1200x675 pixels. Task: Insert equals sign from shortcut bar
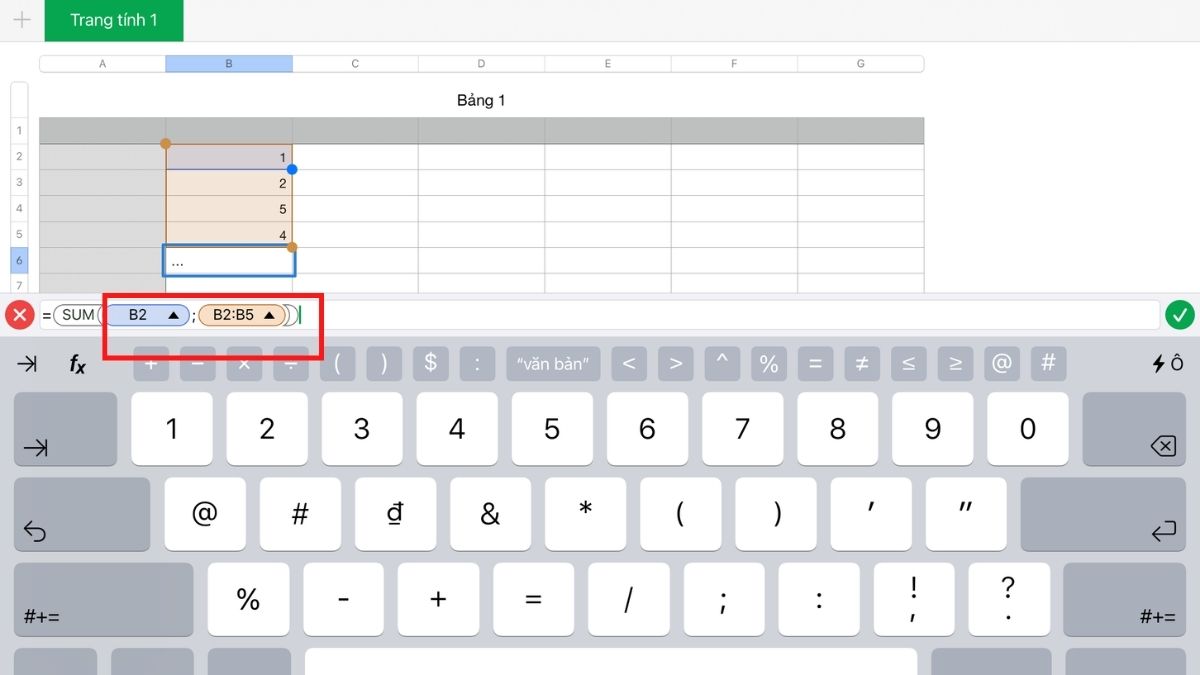point(815,364)
